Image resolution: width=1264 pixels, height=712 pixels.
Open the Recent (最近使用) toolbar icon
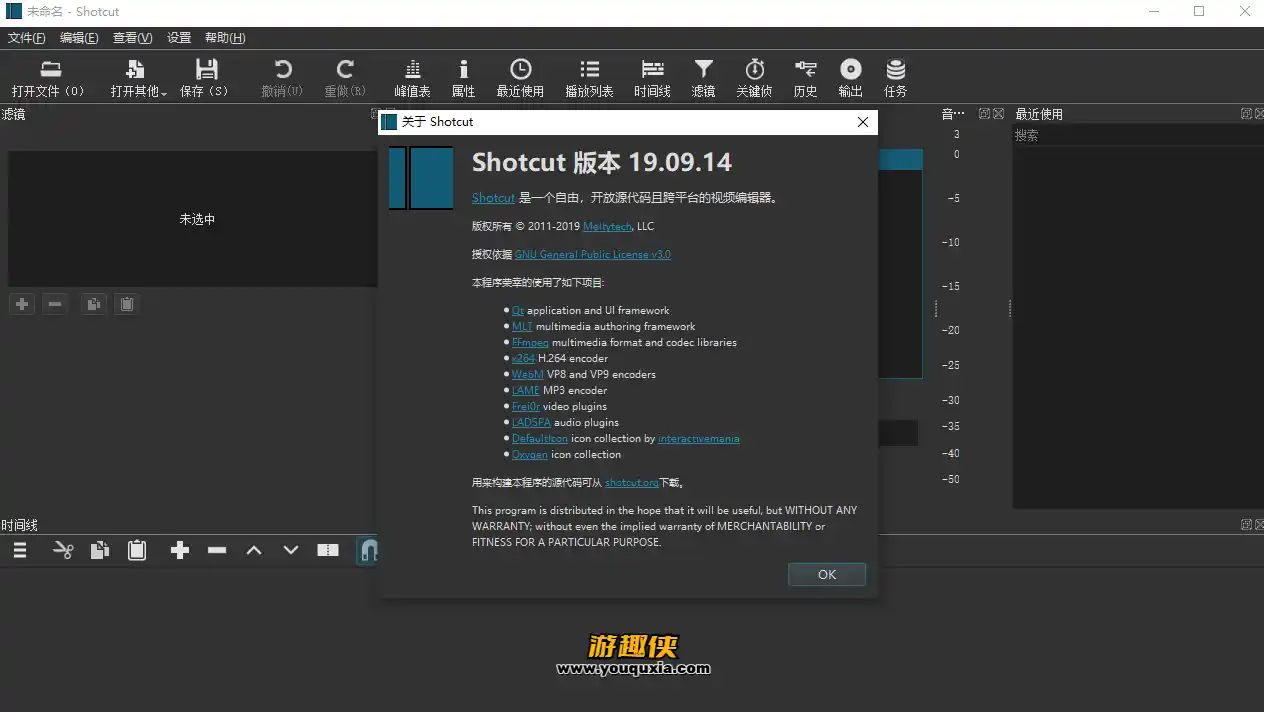tap(520, 69)
